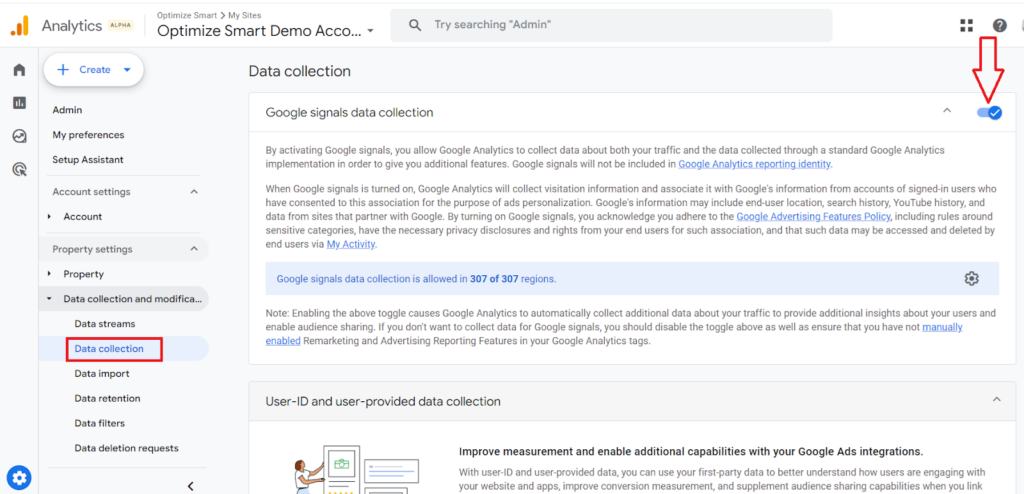Open the Reports bar chart icon

pos(20,103)
